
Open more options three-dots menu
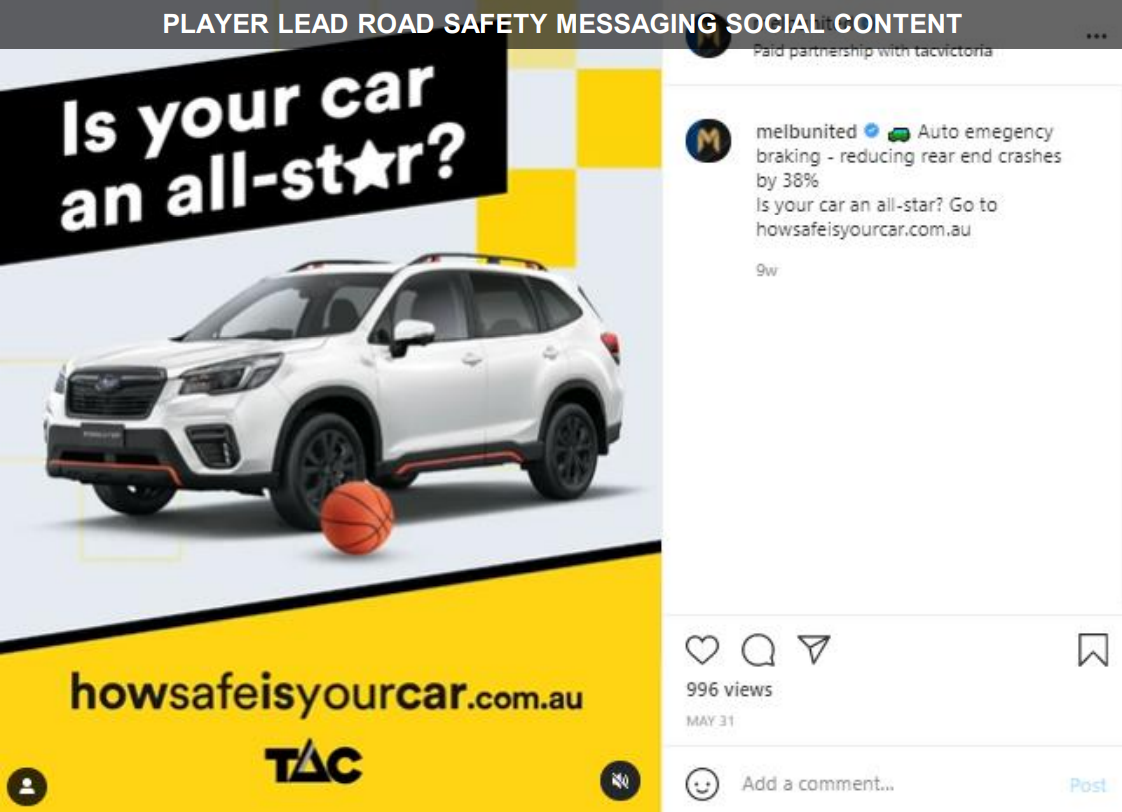(x=1096, y=36)
